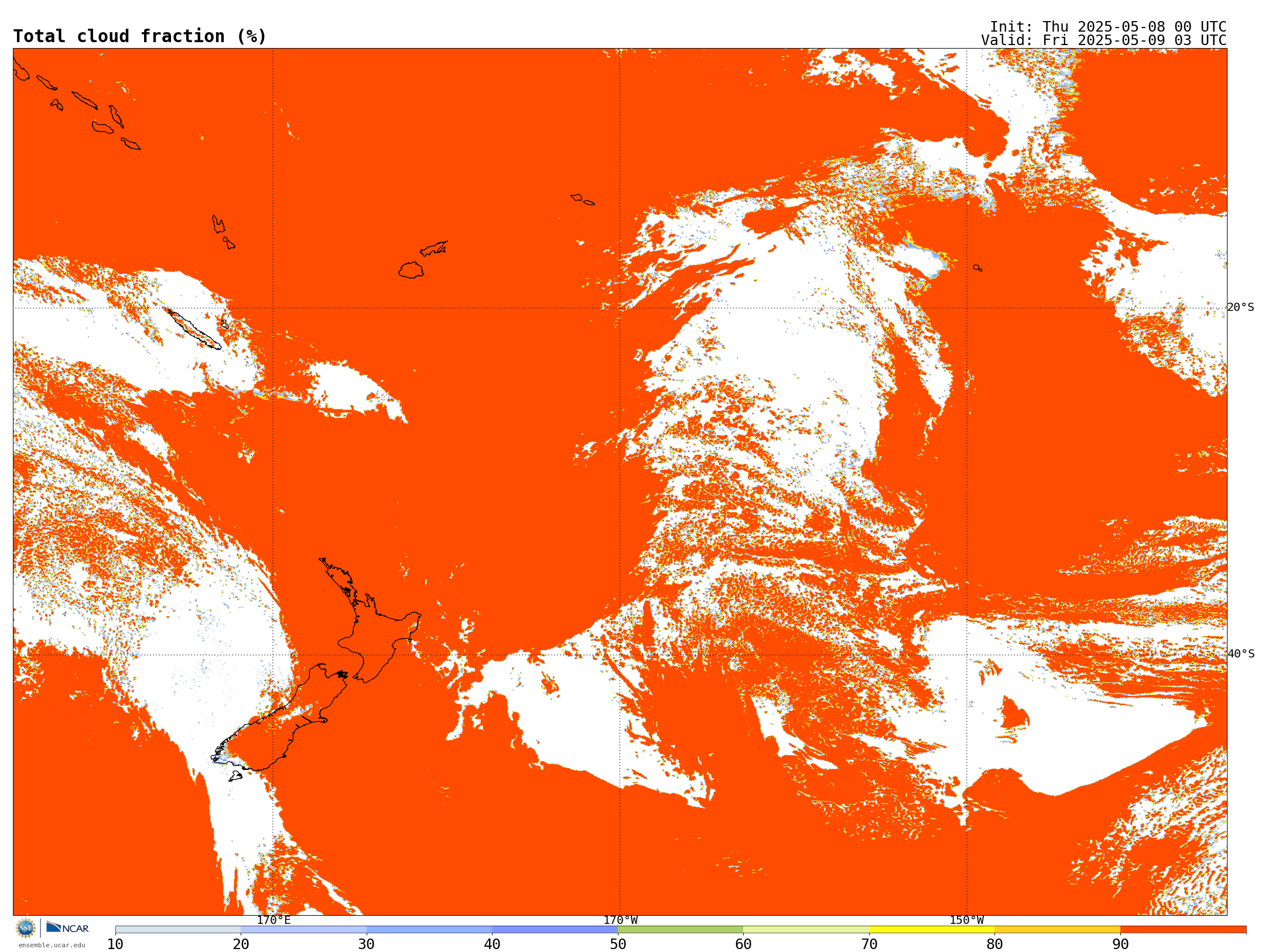Click the 'Total cloud fraction (%)' title

point(139,36)
